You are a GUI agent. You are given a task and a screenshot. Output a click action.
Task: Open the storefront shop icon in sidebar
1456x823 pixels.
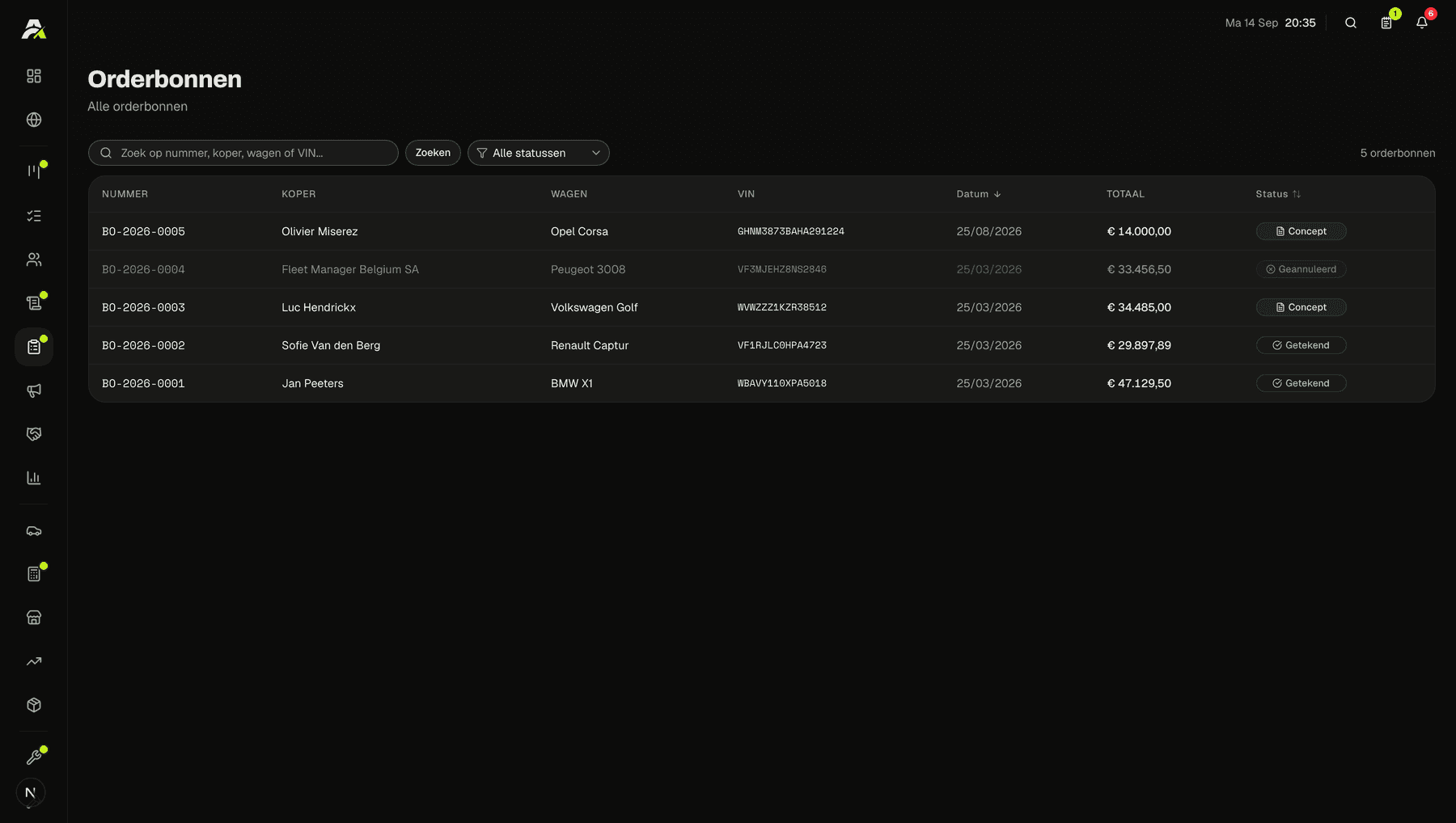click(x=34, y=618)
